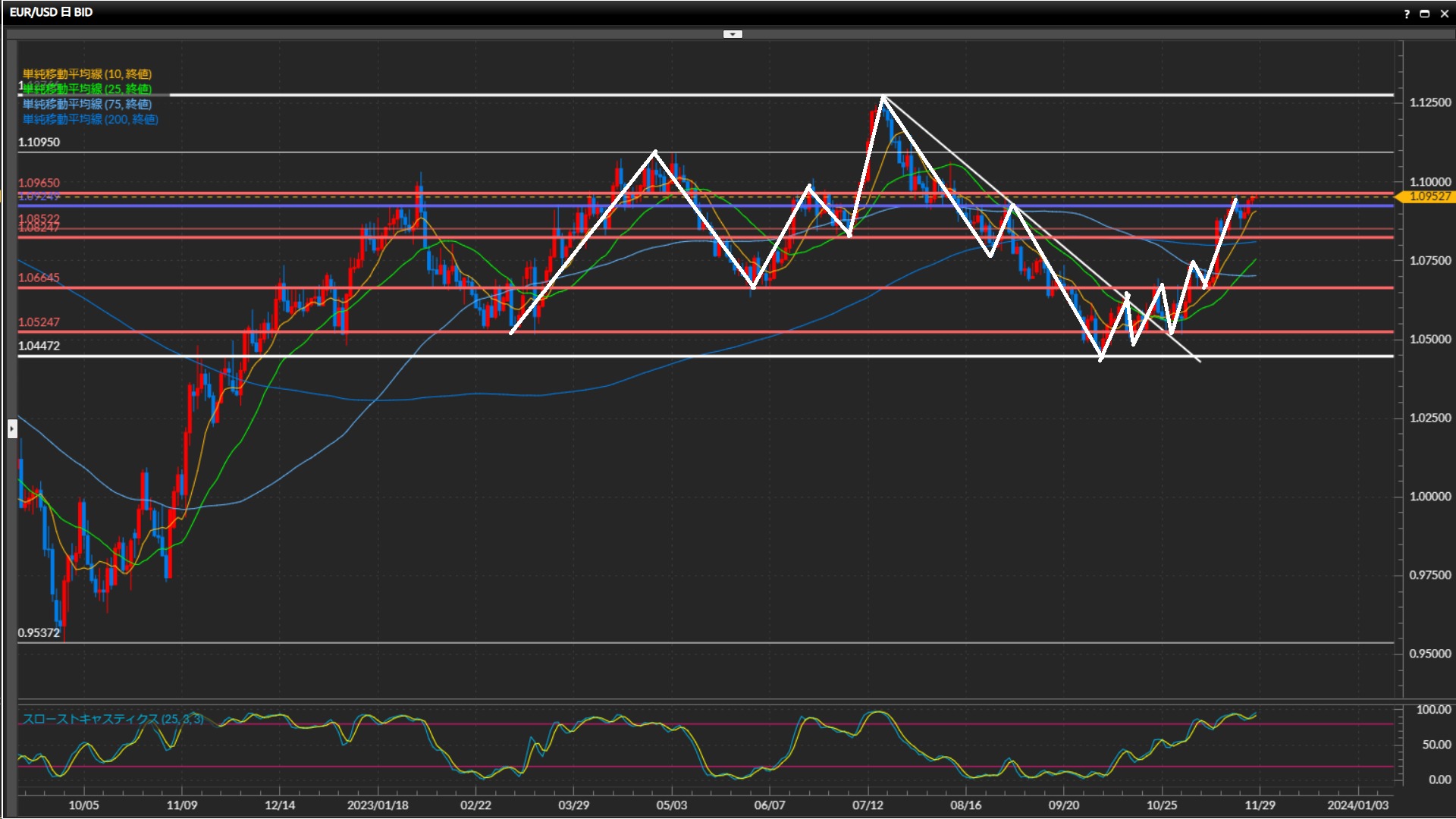
Task: Expand the left side panel arrow
Action: click(11, 429)
